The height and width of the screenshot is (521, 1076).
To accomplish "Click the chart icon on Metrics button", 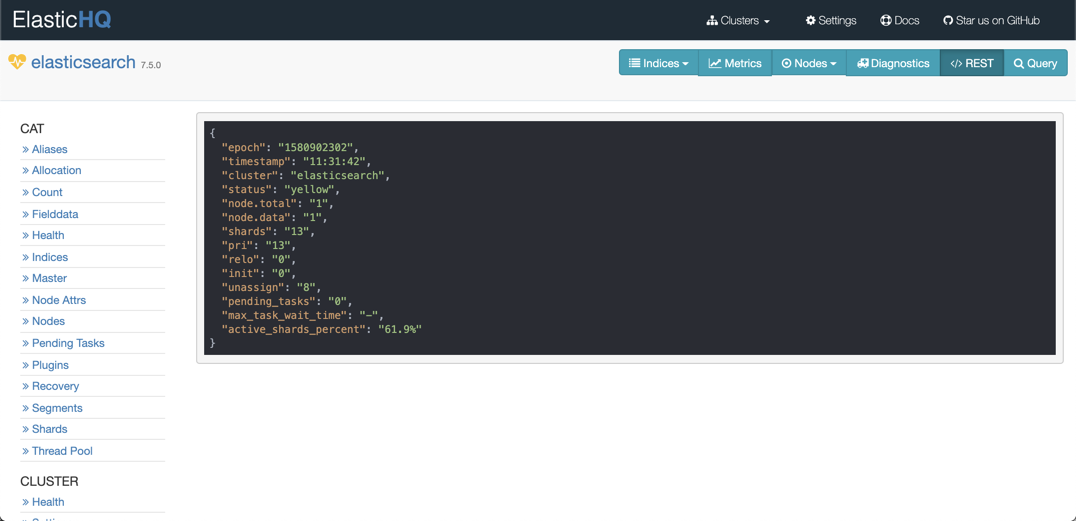I will click(714, 63).
